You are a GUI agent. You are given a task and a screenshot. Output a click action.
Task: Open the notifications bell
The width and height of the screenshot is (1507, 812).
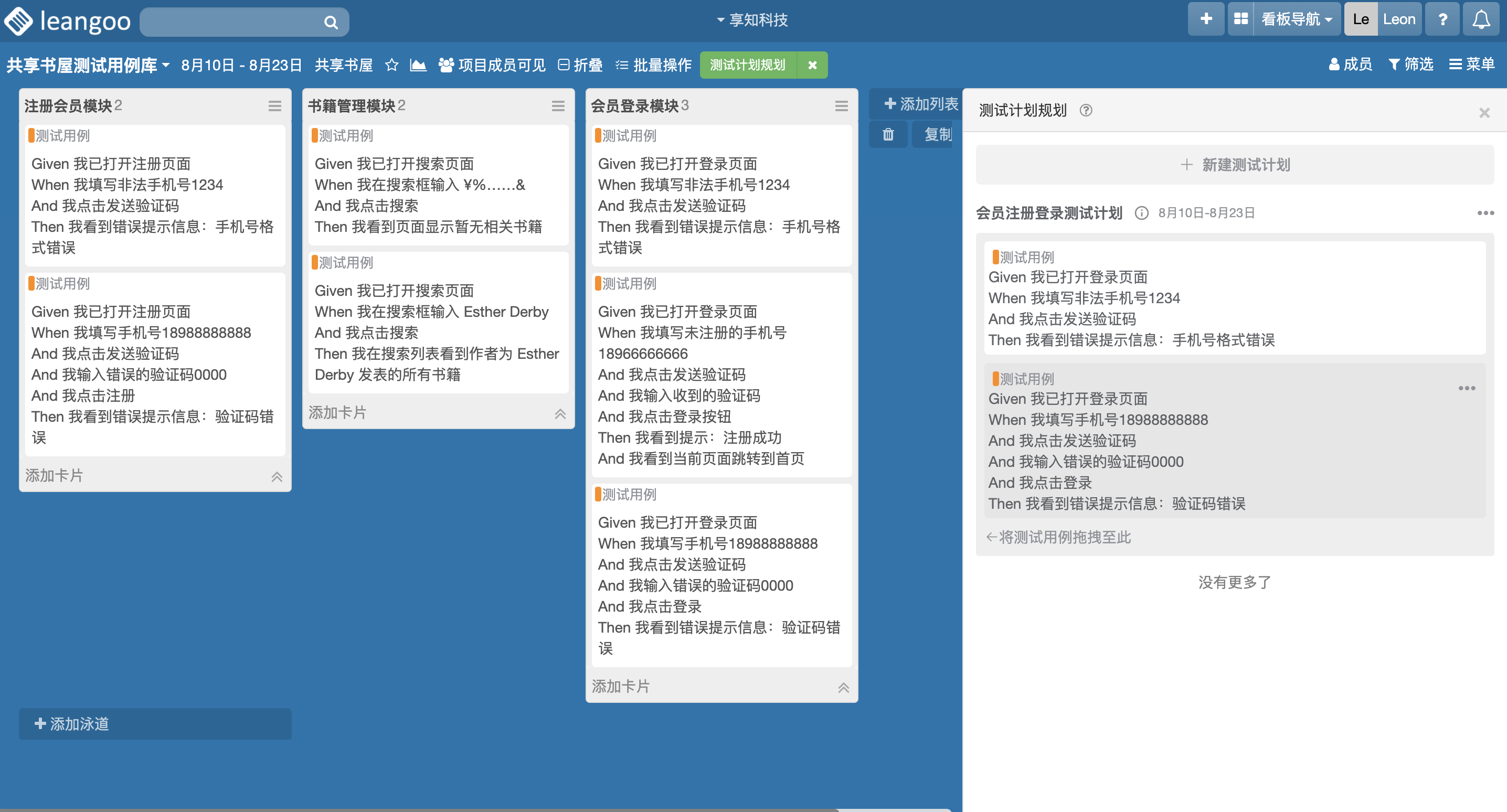click(x=1481, y=19)
